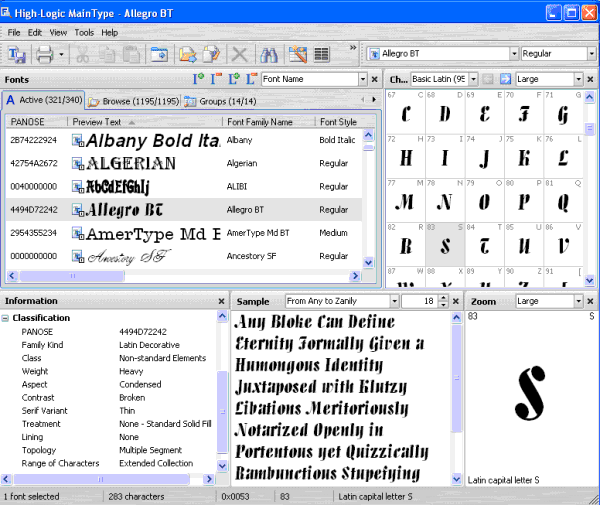600x505 pixels.
Task: Click the tab strip right arrow
Action: click(374, 100)
